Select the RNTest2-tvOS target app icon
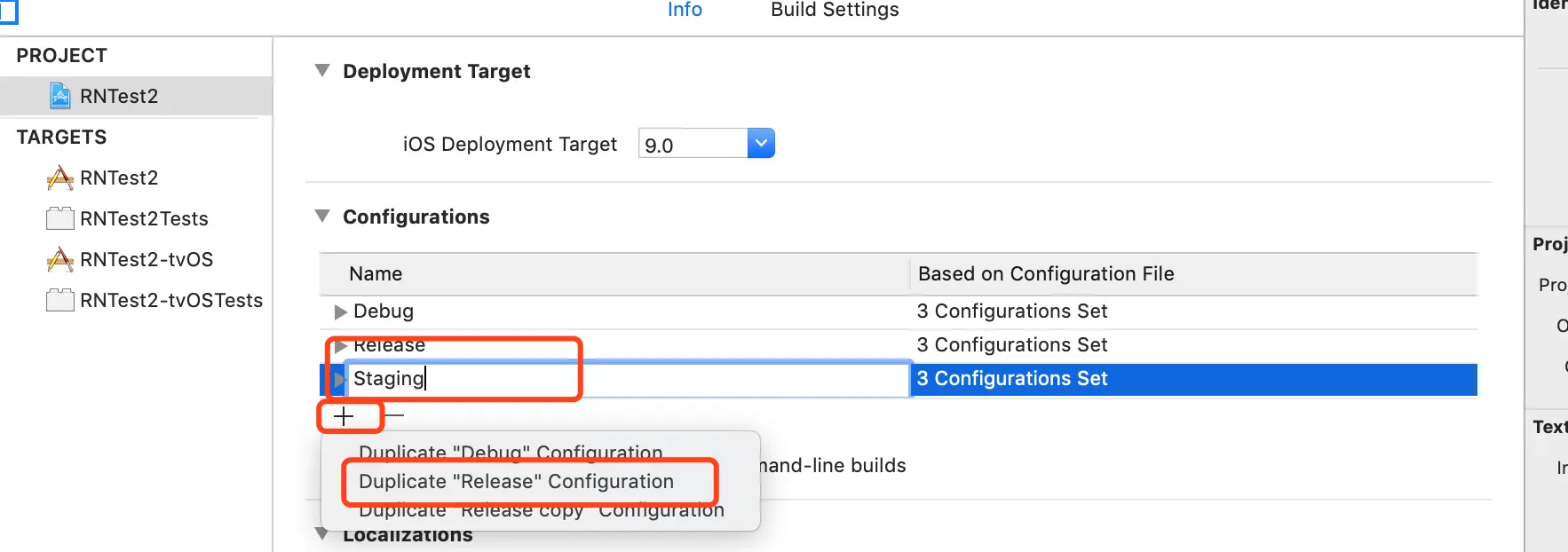 [x=59, y=259]
